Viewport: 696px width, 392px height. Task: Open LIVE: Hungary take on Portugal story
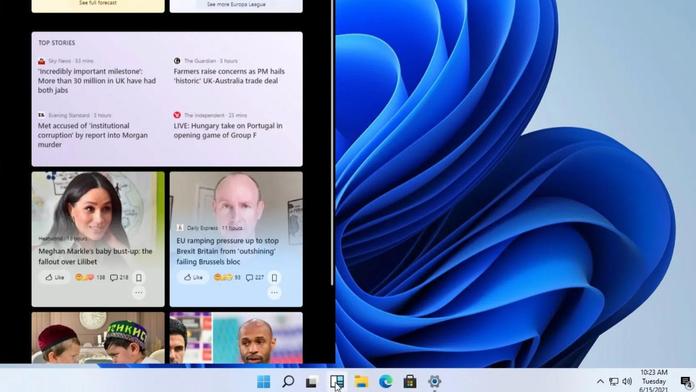click(228, 131)
